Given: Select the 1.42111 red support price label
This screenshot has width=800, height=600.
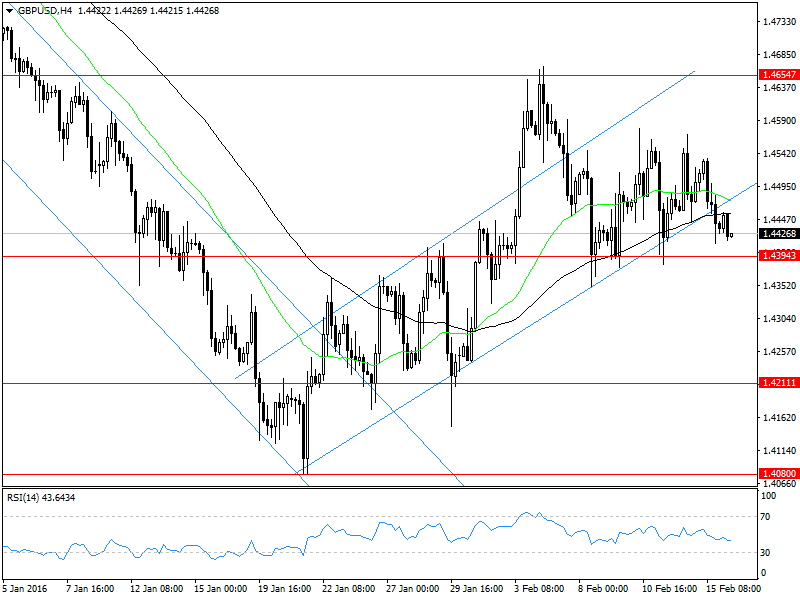Looking at the screenshot, I should (779, 383).
